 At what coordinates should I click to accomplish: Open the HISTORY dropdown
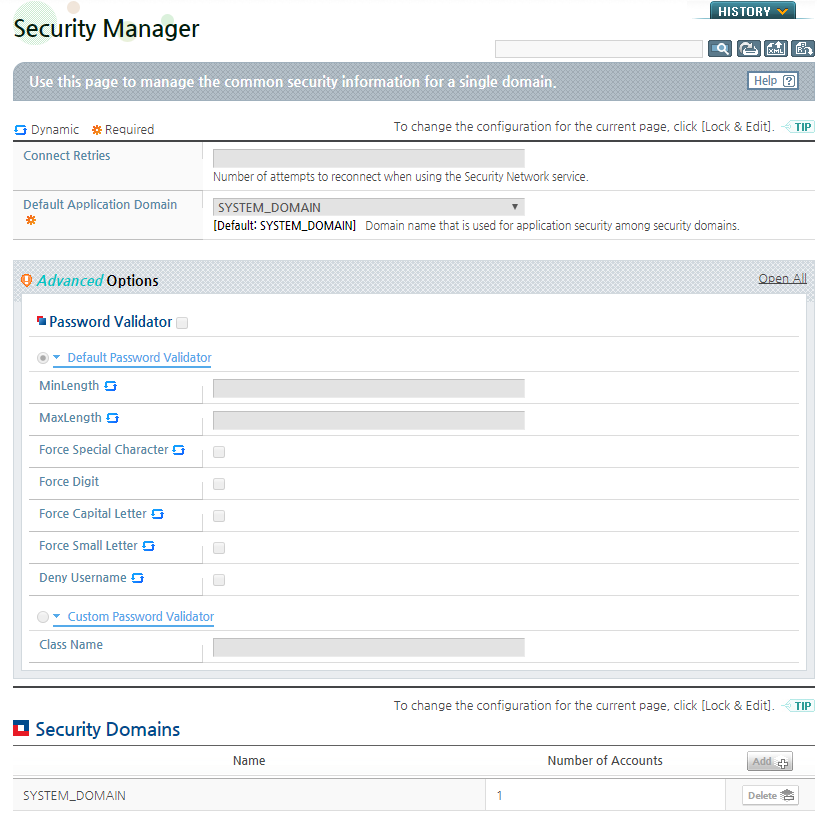pos(753,11)
